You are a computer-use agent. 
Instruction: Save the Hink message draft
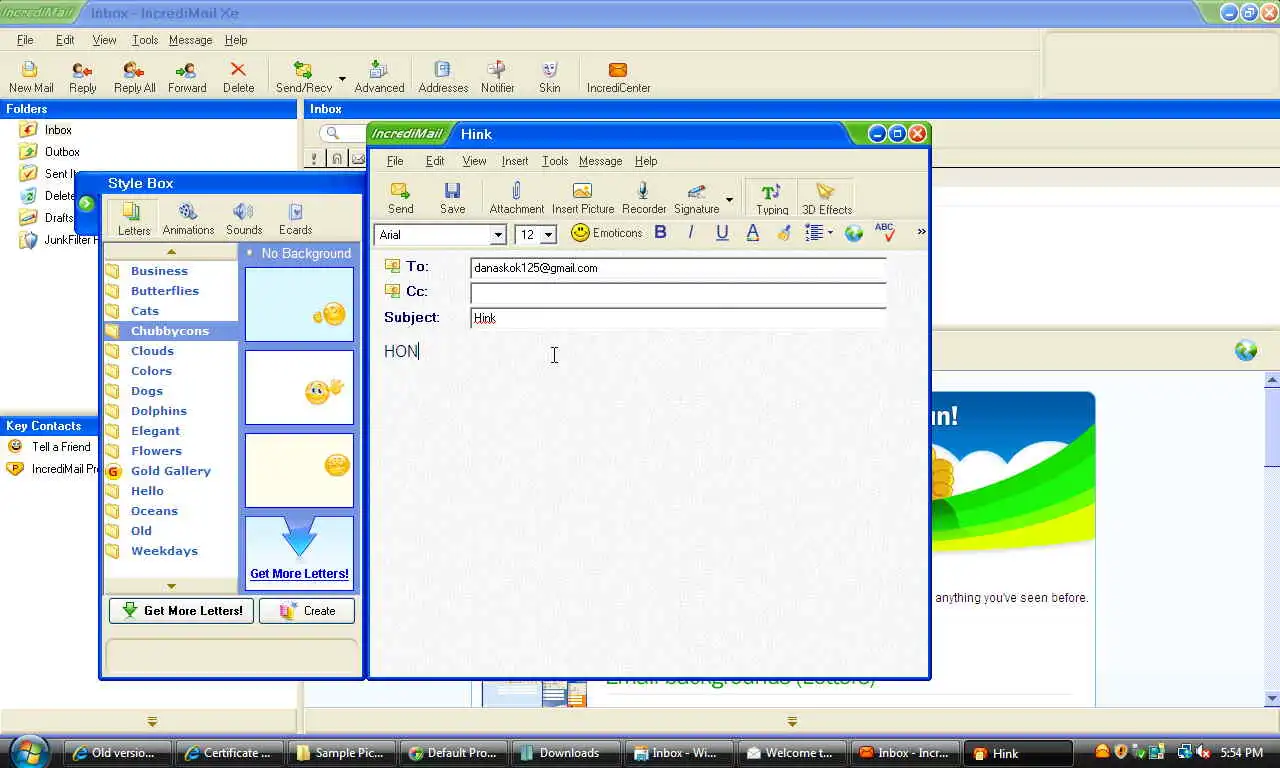click(x=452, y=198)
